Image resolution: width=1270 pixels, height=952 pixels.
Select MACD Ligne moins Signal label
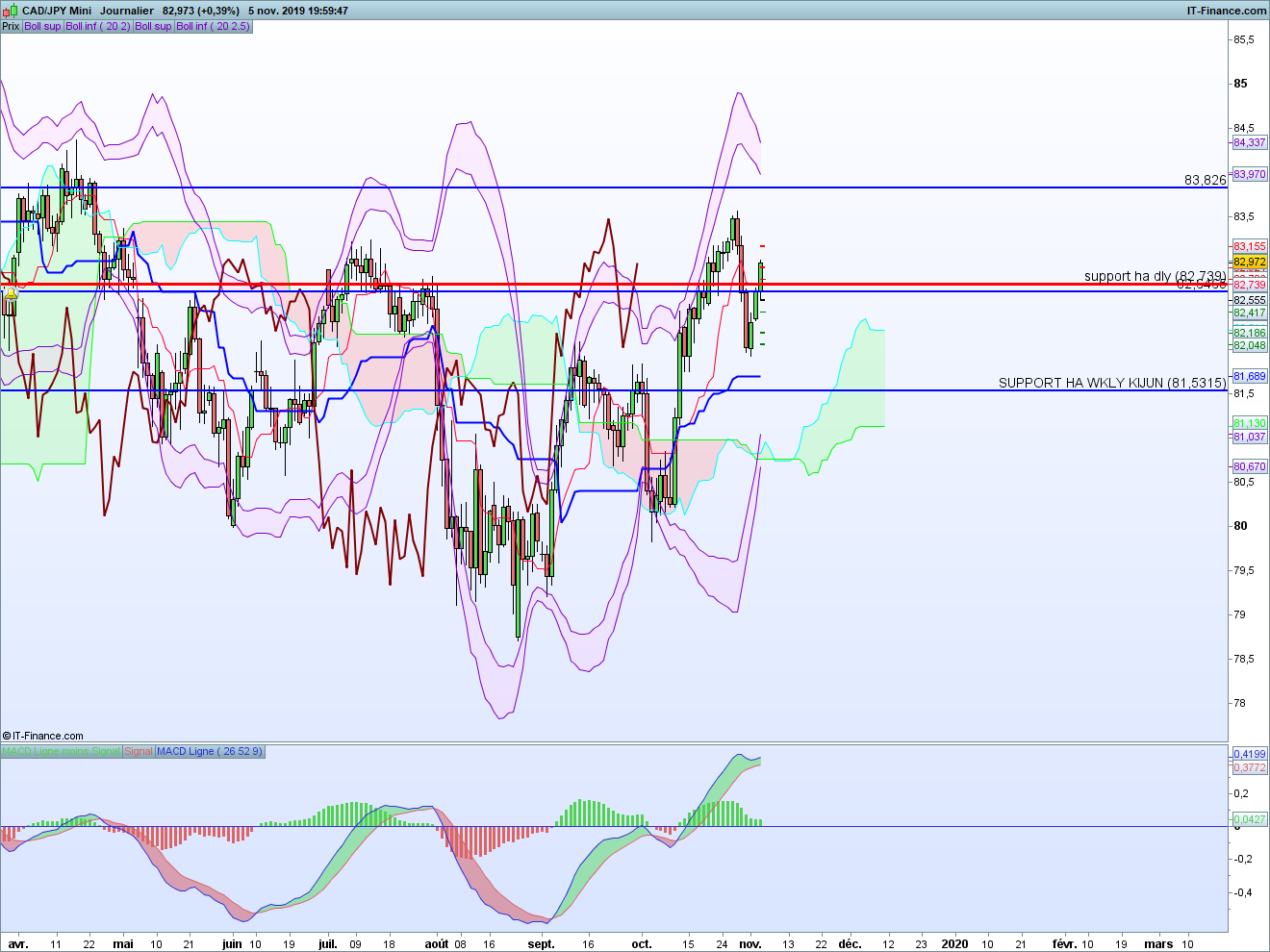pyautogui.click(x=61, y=751)
